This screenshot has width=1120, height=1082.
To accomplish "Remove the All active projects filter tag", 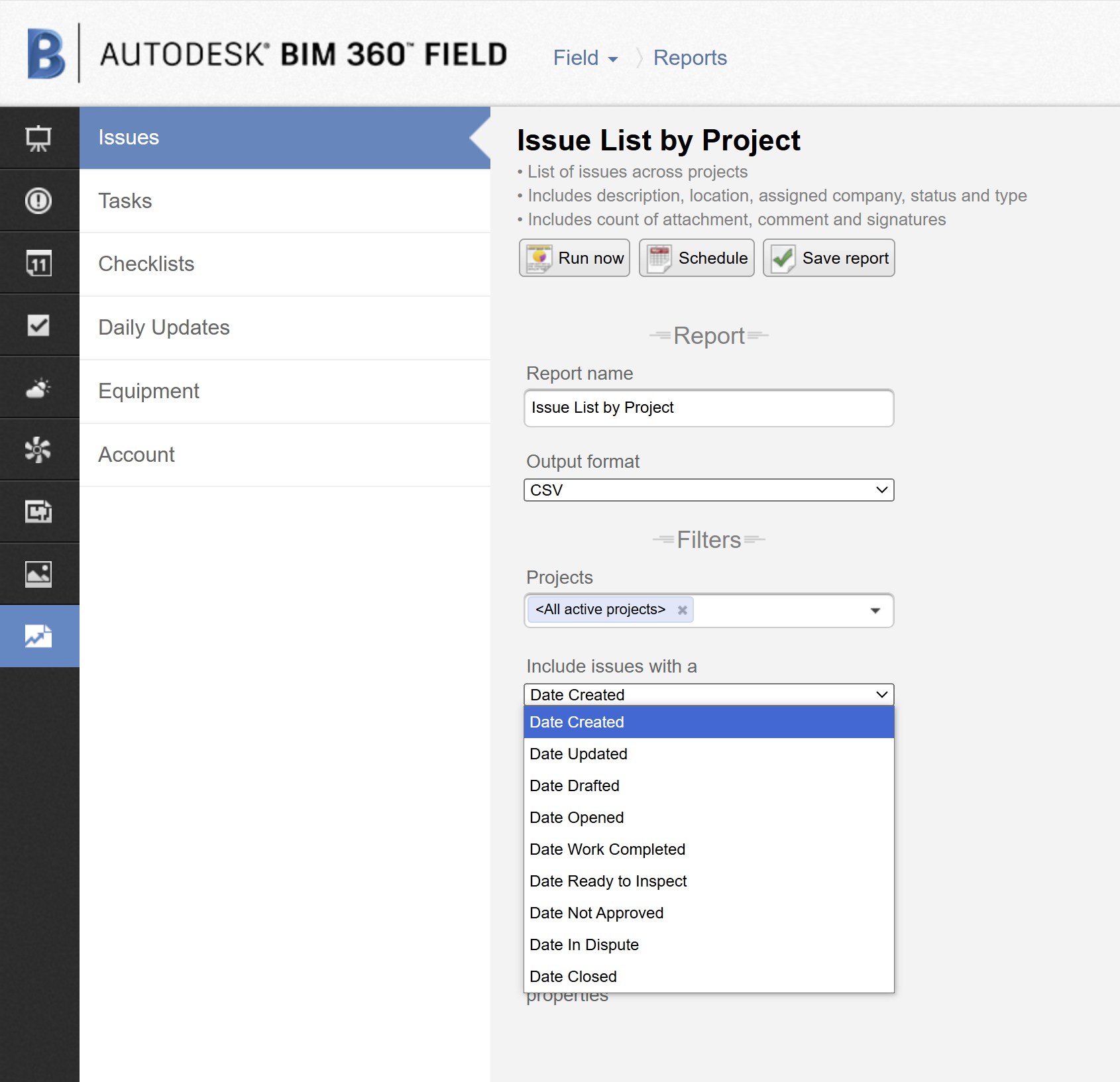I will 682,610.
